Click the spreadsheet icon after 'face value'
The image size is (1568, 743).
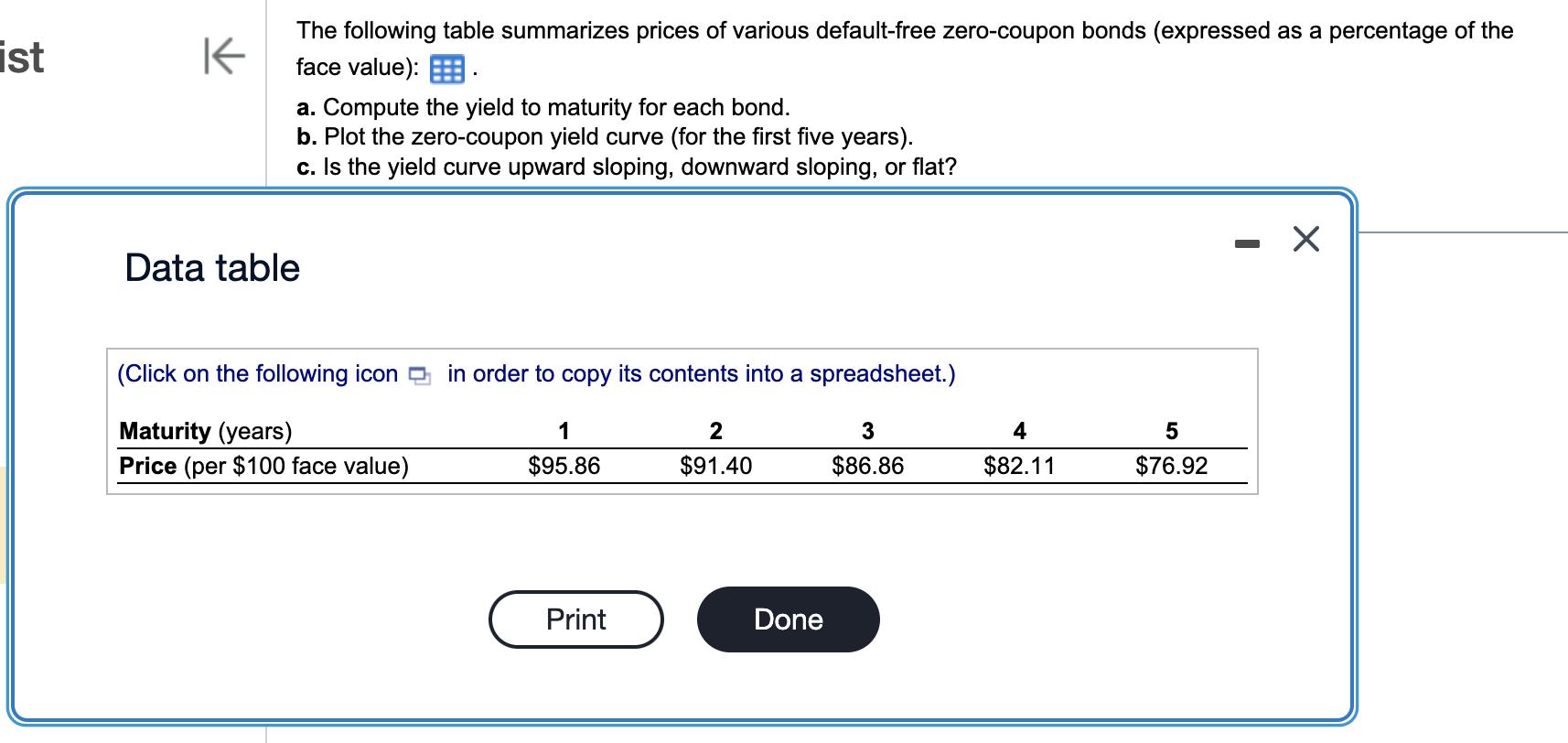coord(446,69)
